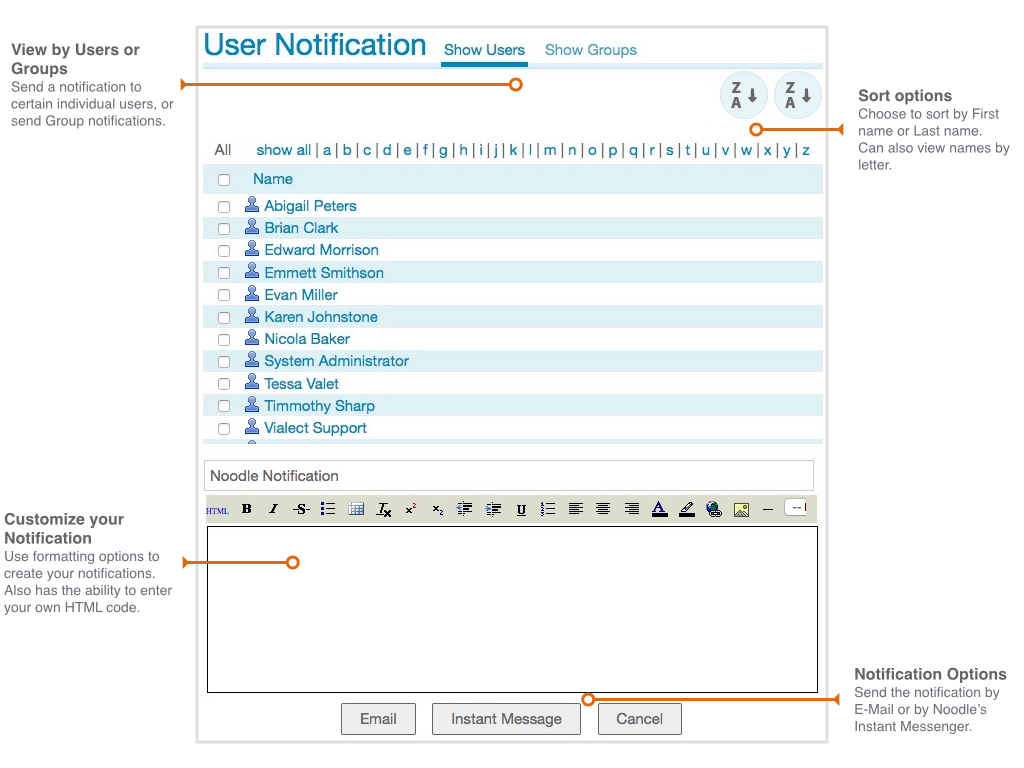Toggle underline formatting
The image size is (1024, 768).
click(x=521, y=509)
